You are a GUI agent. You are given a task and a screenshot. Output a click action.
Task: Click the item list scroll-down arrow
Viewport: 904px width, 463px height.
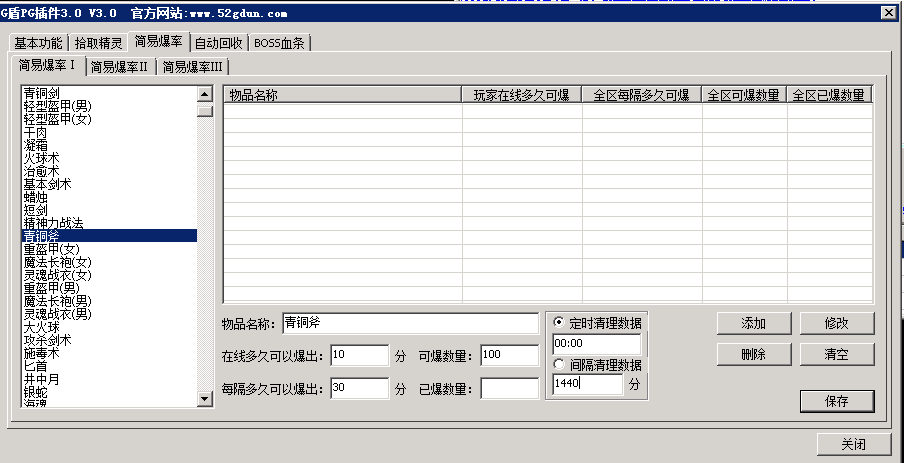click(x=205, y=398)
